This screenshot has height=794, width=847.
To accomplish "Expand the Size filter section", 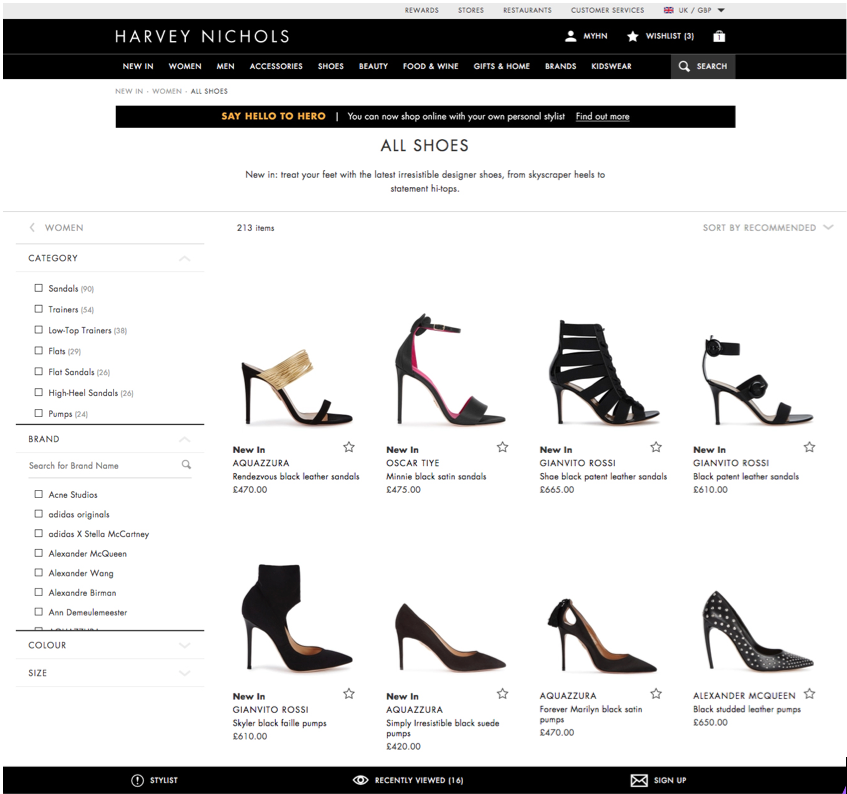I will (184, 673).
